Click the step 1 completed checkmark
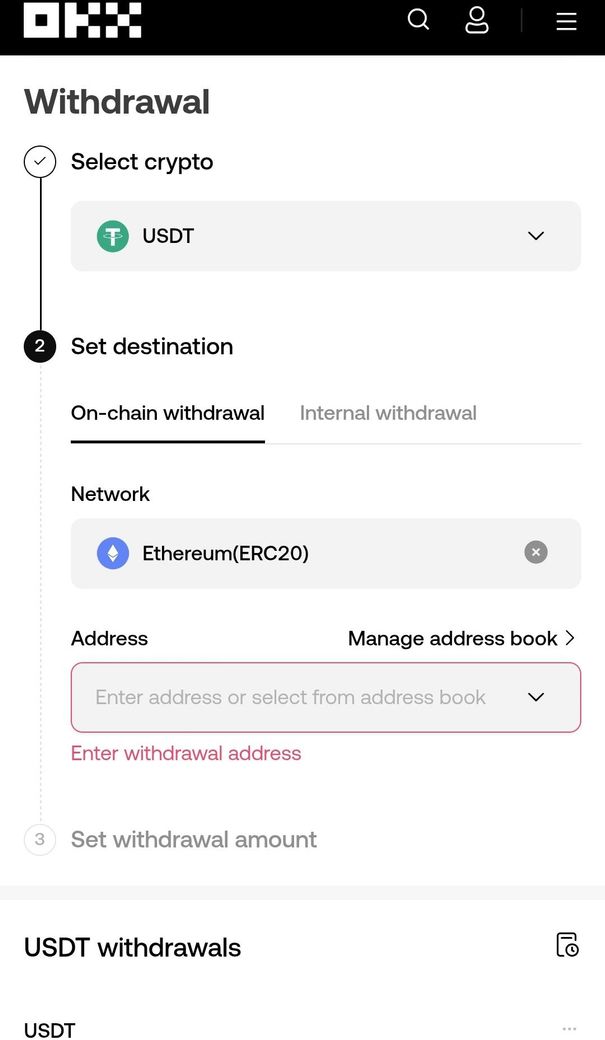 click(x=40, y=162)
